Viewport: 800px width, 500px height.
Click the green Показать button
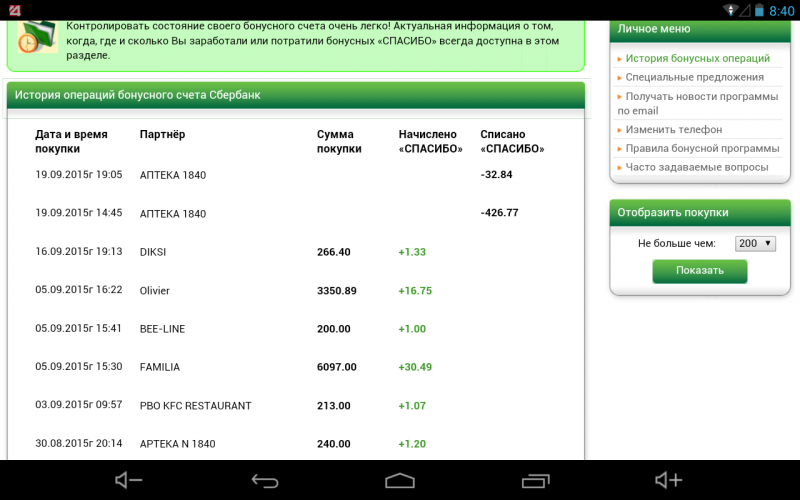(699, 271)
